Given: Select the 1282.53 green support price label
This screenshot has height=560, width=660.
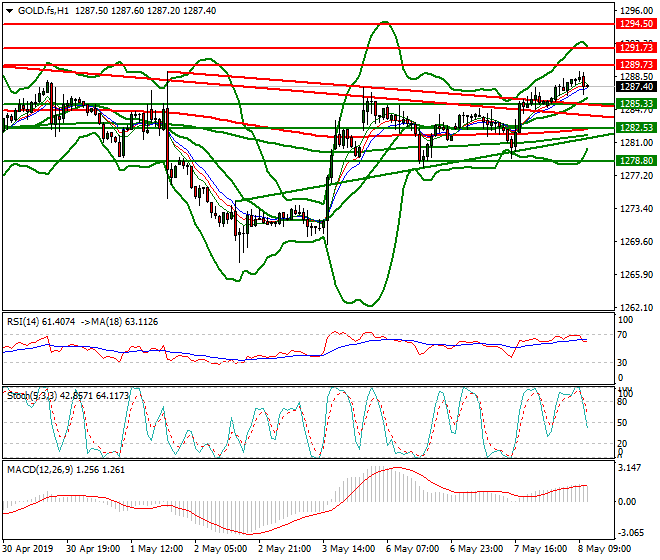Looking at the screenshot, I should click(x=636, y=128).
